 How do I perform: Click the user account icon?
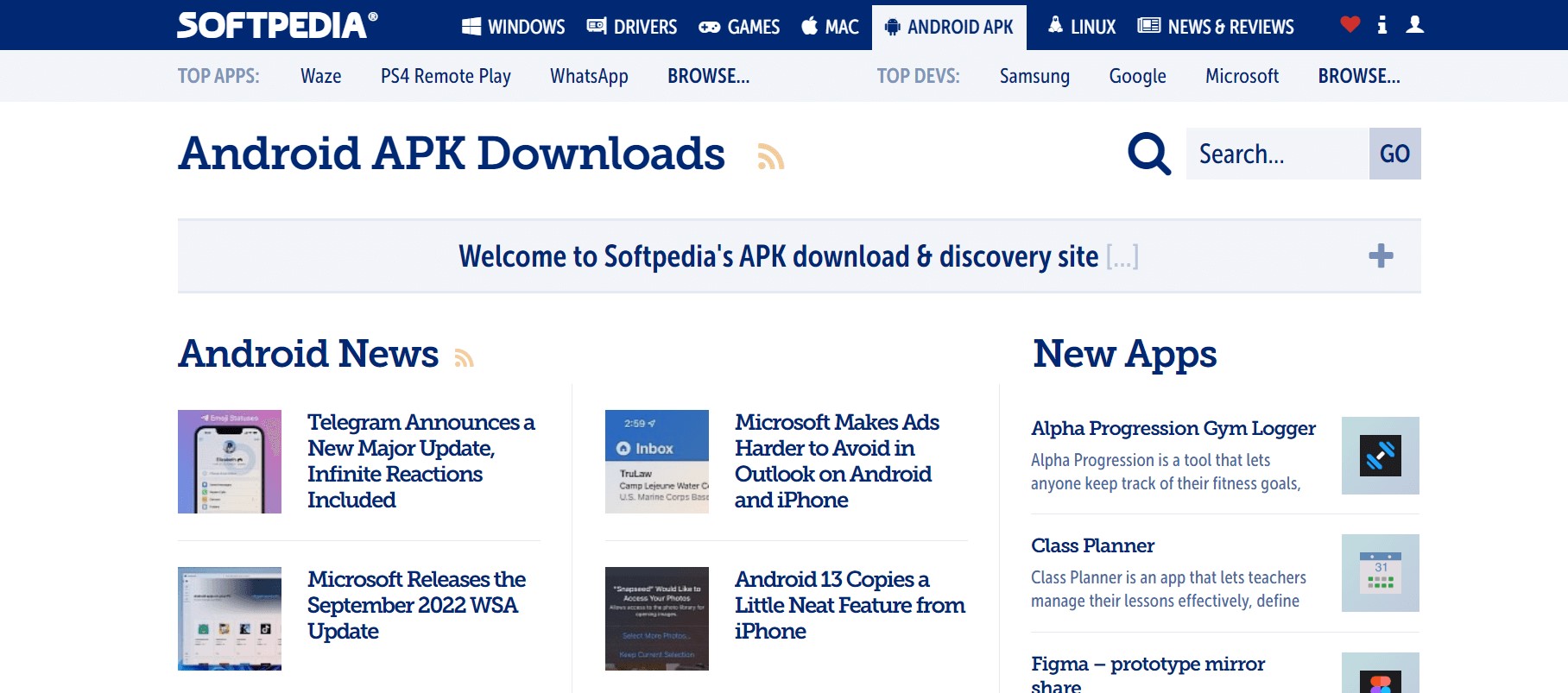click(x=1414, y=25)
